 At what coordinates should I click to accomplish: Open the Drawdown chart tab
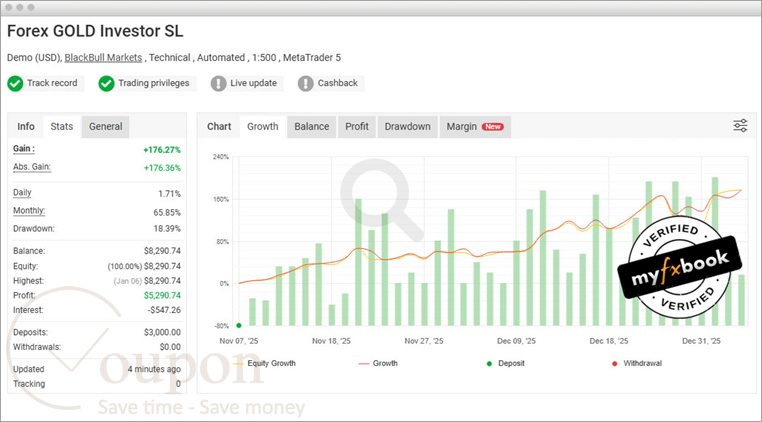pyautogui.click(x=408, y=126)
